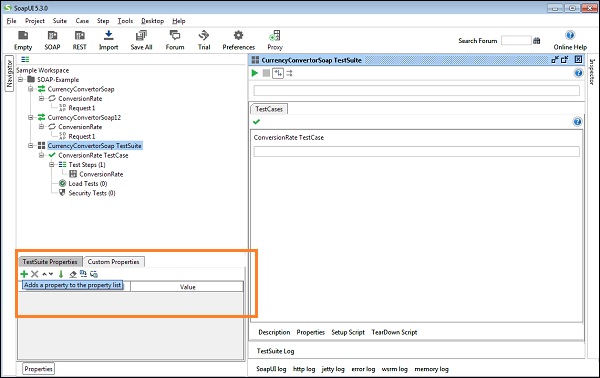The image size is (600, 378).
Task: Click the green checkmark create TestCase icon
Action: (256, 122)
